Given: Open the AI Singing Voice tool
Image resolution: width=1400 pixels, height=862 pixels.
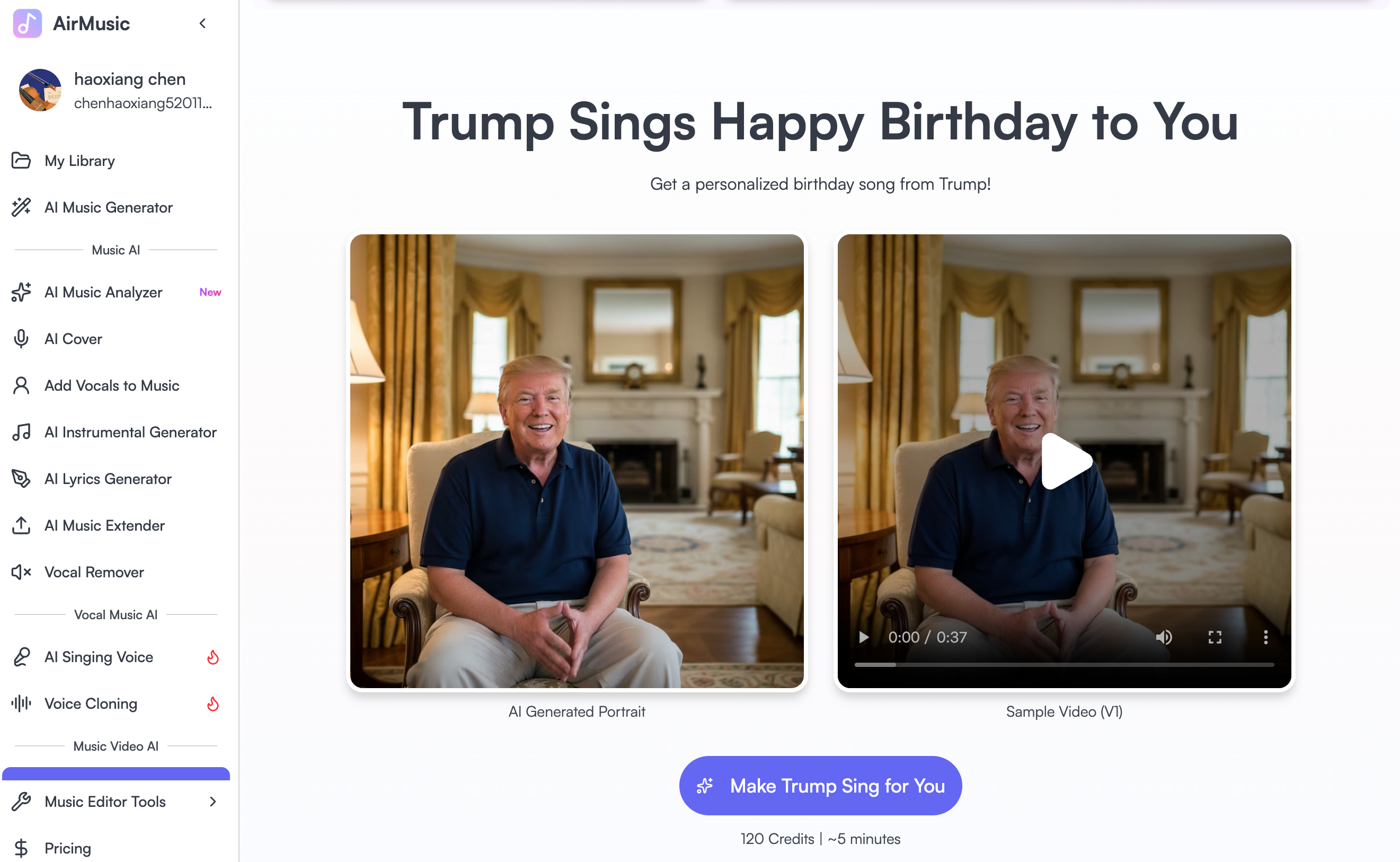Looking at the screenshot, I should [98, 657].
